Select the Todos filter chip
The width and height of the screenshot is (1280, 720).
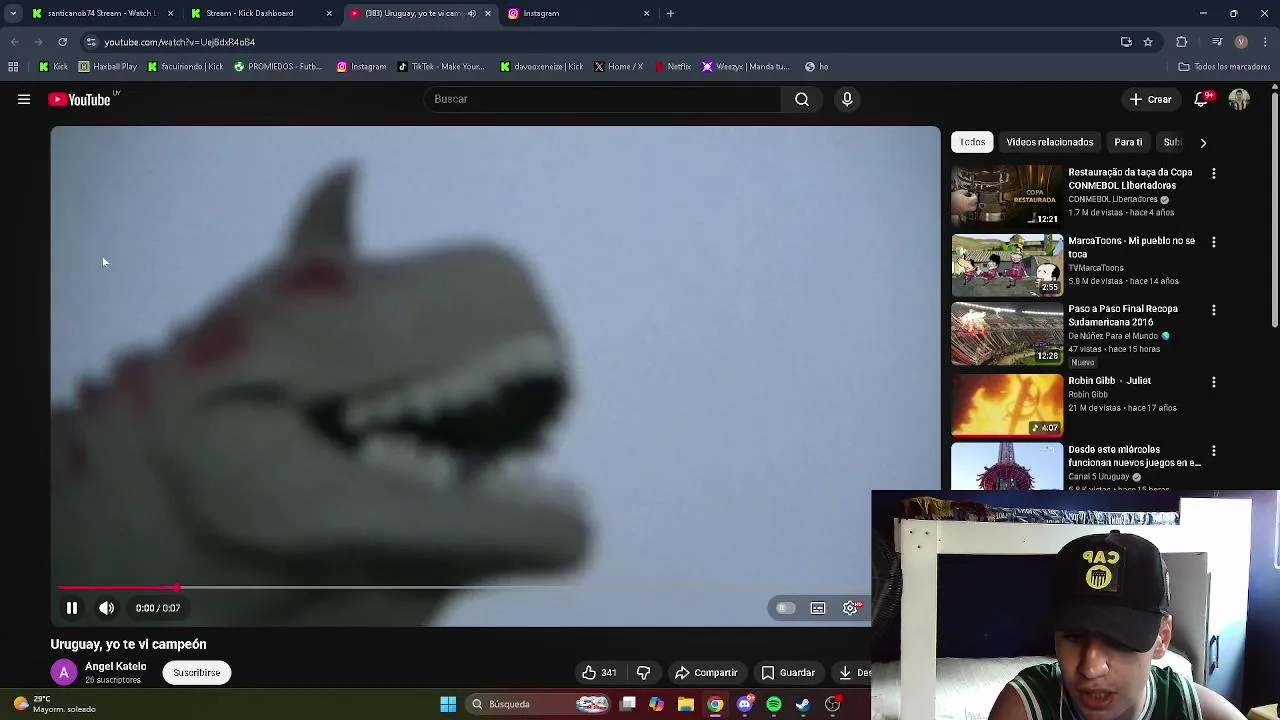pos(972,142)
